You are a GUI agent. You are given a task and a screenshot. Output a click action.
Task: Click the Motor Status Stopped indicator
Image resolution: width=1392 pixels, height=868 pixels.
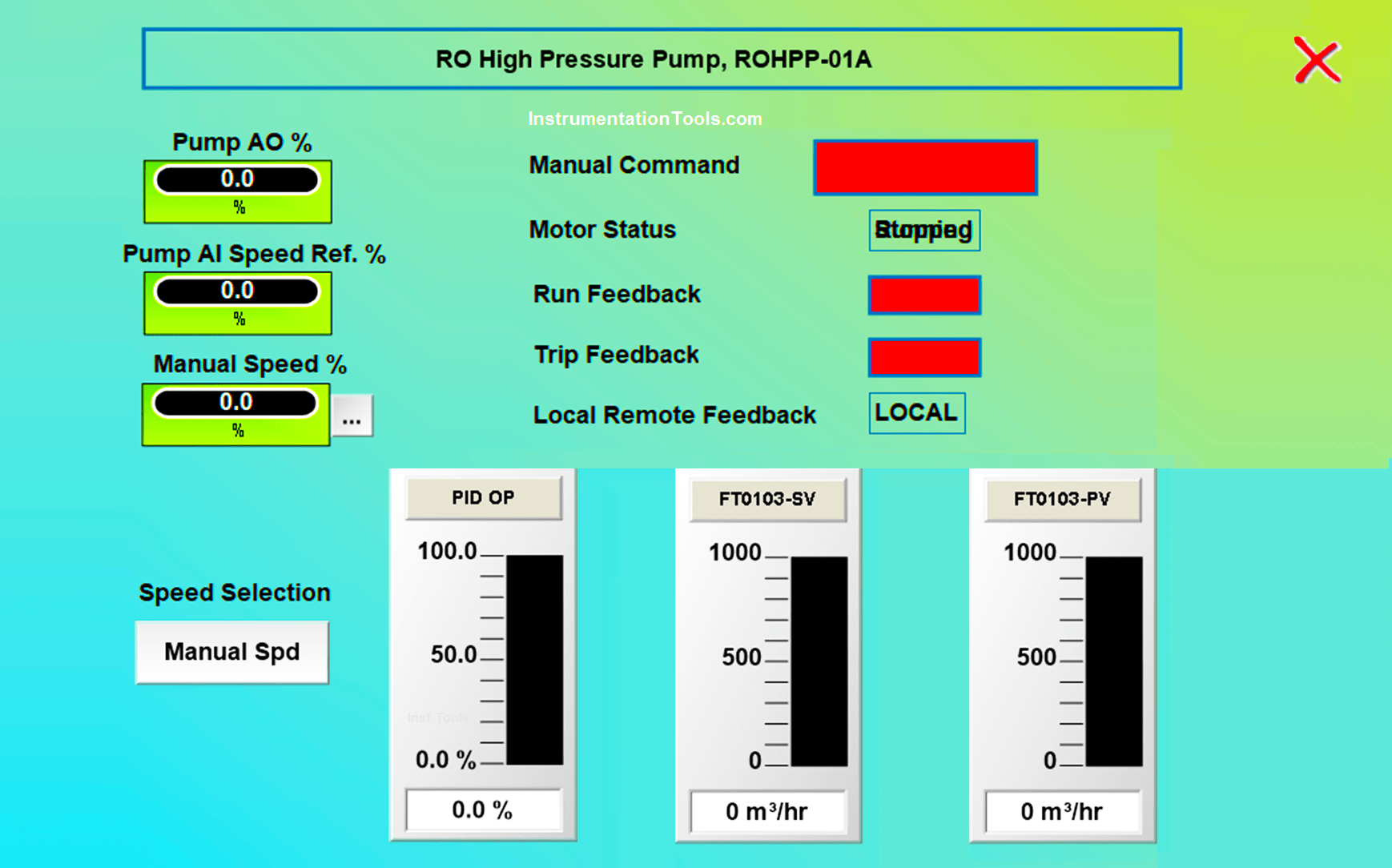tap(923, 231)
